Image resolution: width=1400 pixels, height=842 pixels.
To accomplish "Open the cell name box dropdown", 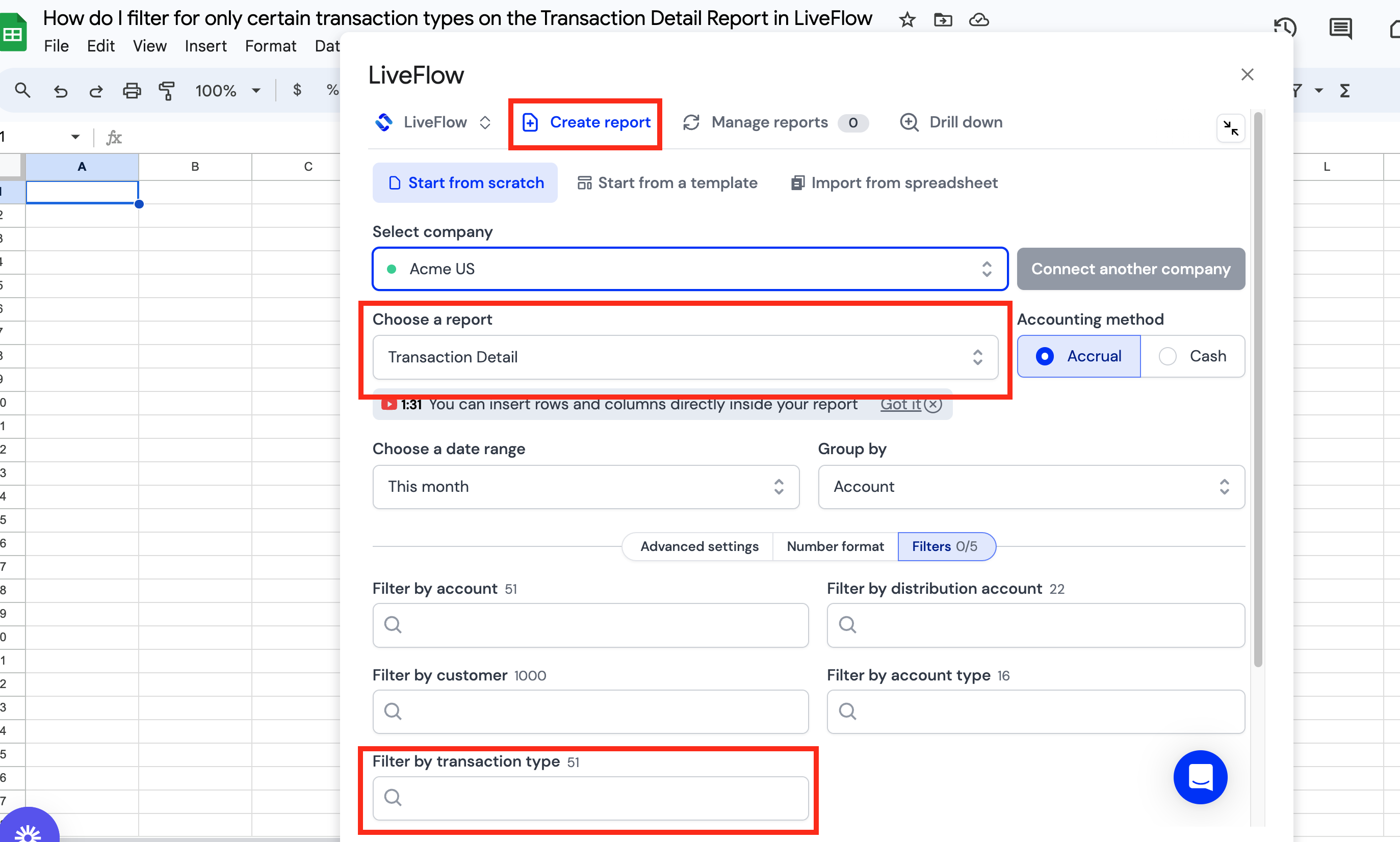I will [75, 137].
